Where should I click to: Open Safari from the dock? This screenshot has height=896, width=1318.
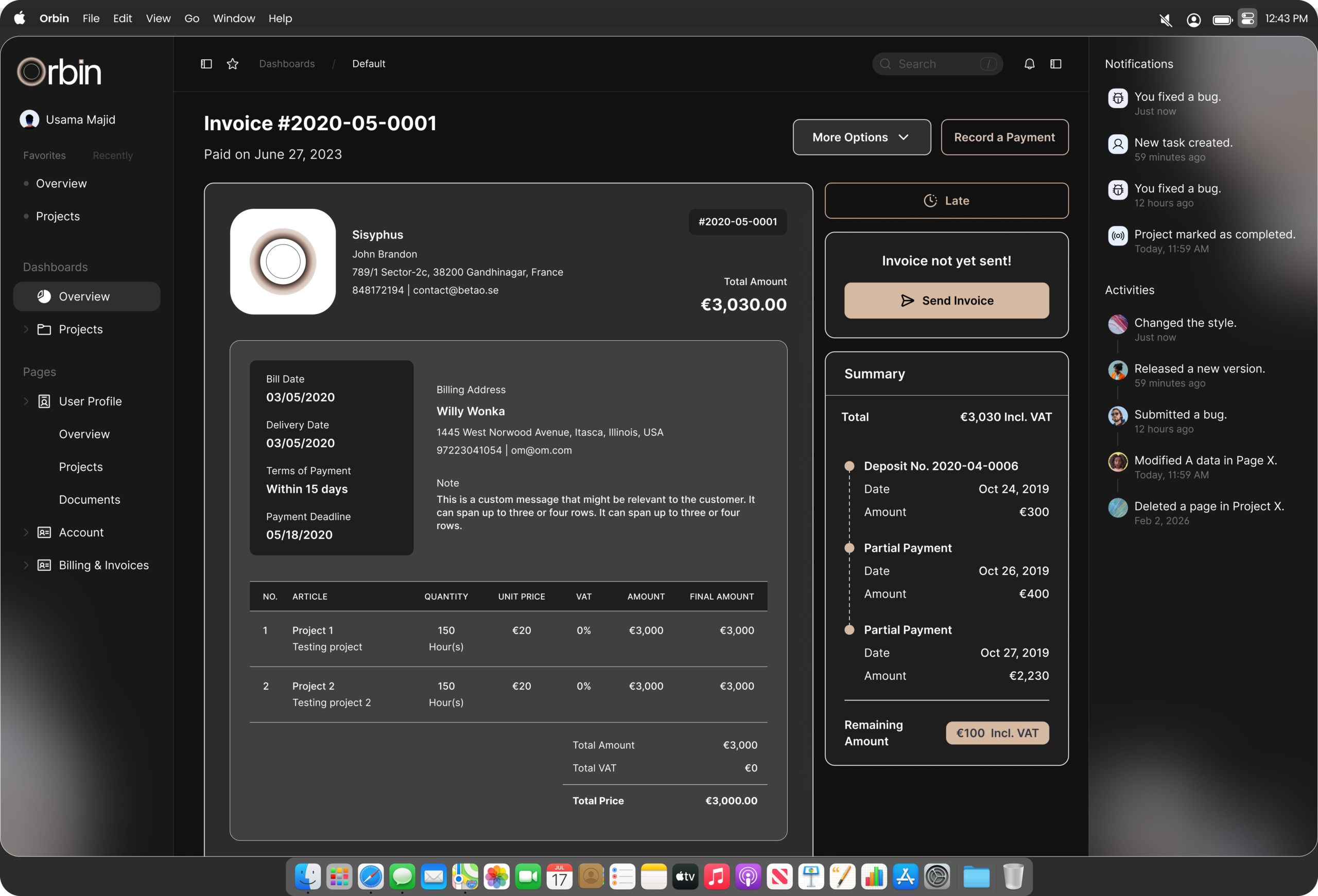click(x=371, y=877)
